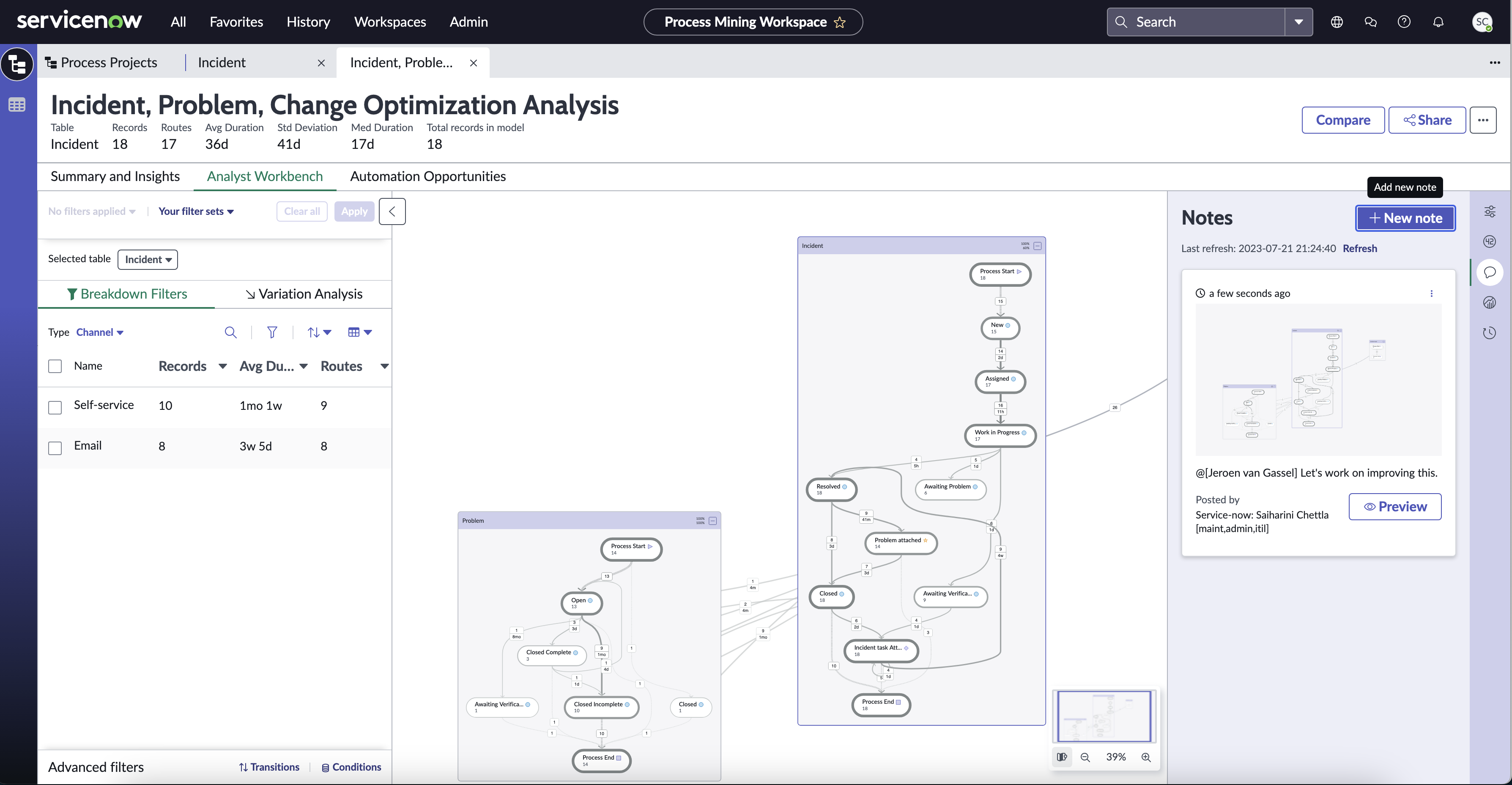The width and height of the screenshot is (1512, 785).
Task: Tick the select-all Name header checkbox
Action: (55, 366)
